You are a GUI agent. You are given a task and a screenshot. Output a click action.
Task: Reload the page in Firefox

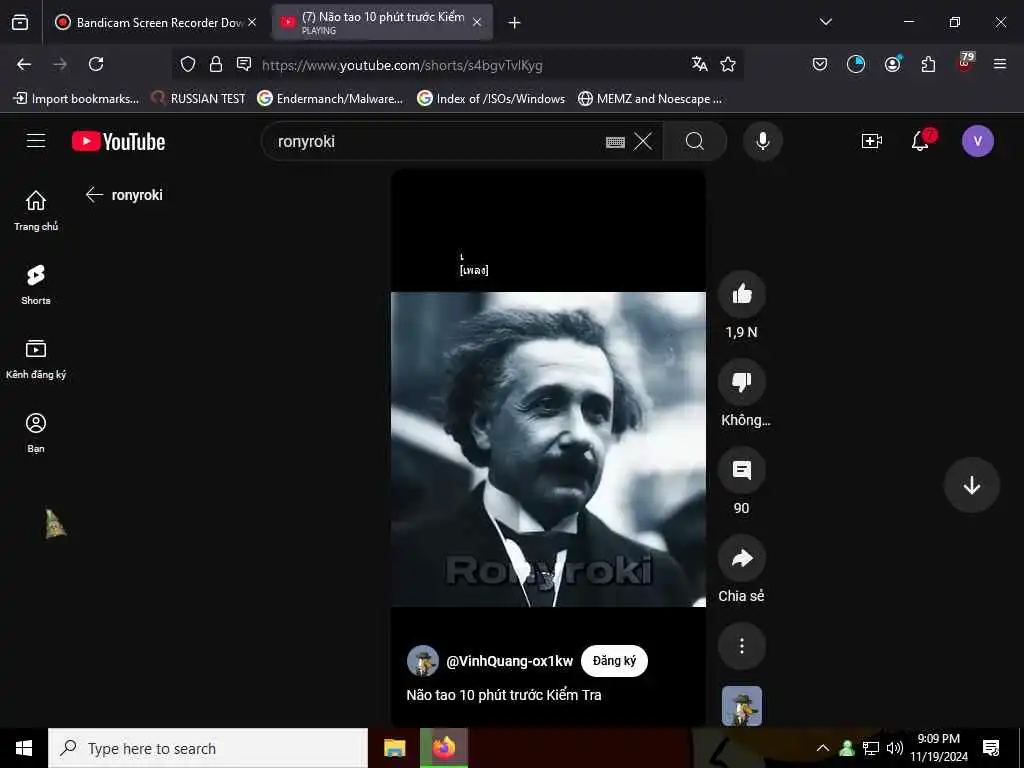(96, 64)
